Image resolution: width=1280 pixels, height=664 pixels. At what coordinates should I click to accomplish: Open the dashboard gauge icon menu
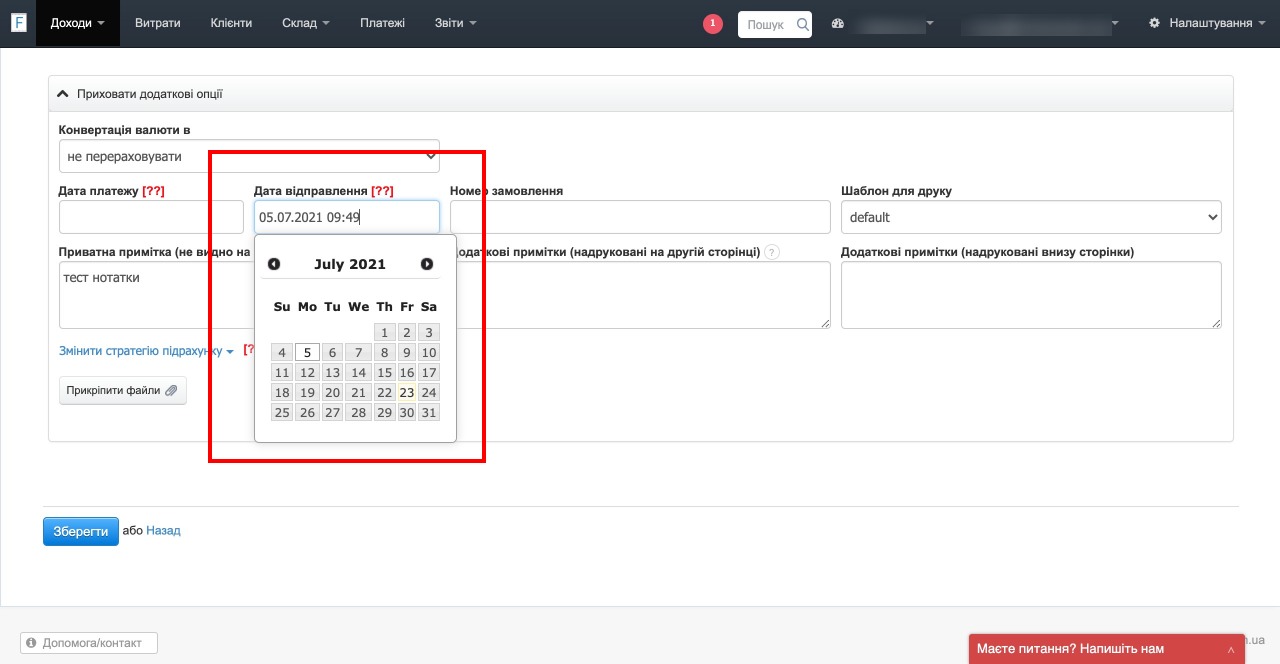tap(838, 23)
